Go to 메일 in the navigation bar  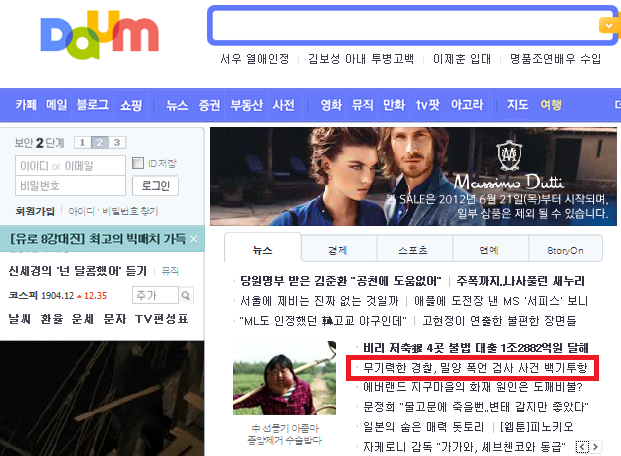pyautogui.click(x=57, y=105)
